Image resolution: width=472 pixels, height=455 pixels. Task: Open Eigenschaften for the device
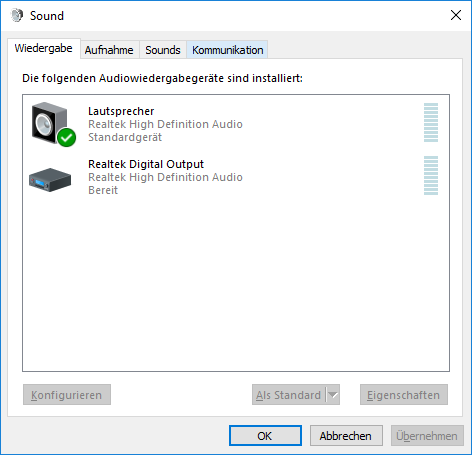pos(404,395)
